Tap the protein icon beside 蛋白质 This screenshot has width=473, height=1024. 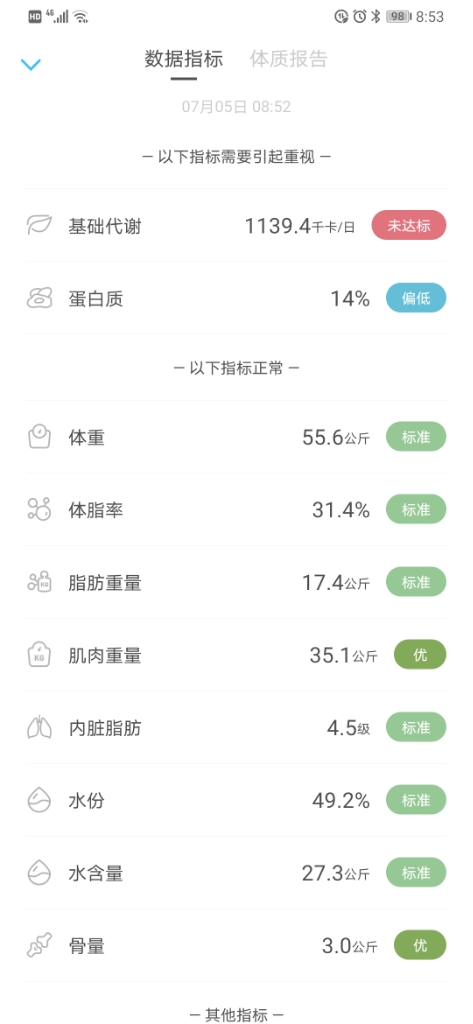[x=39, y=299]
